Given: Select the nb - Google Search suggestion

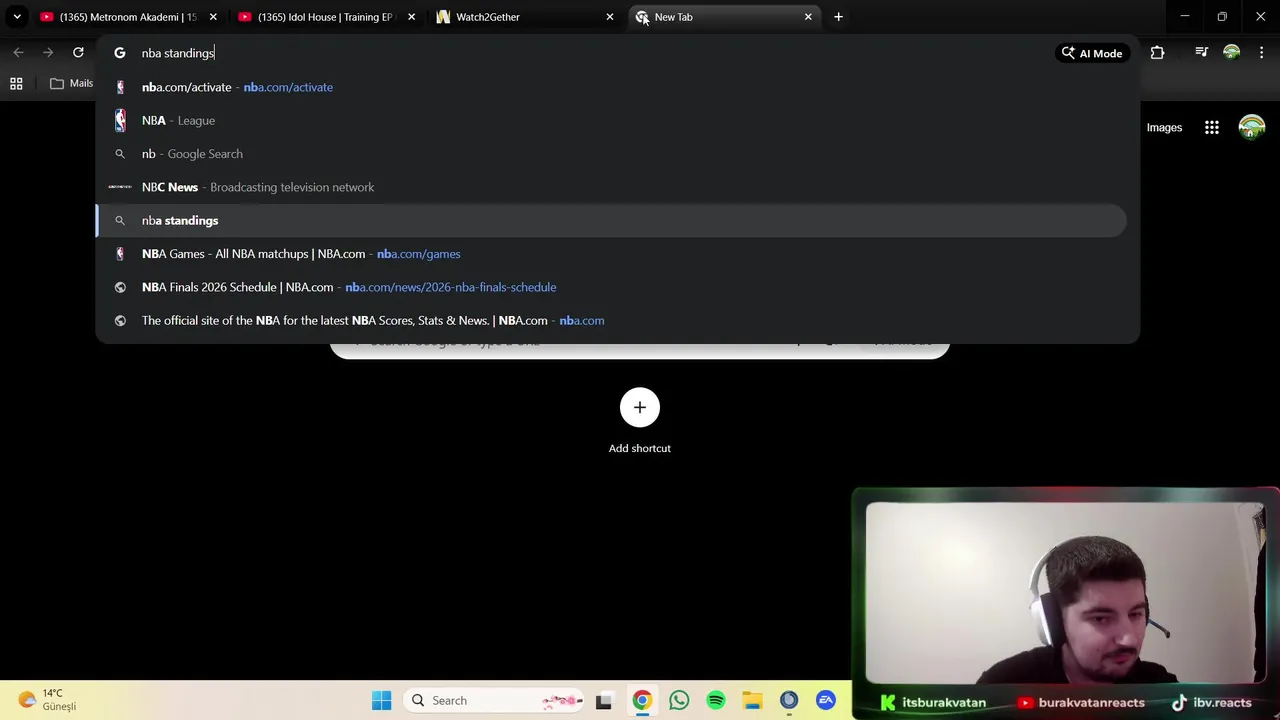Looking at the screenshot, I should 611,154.
